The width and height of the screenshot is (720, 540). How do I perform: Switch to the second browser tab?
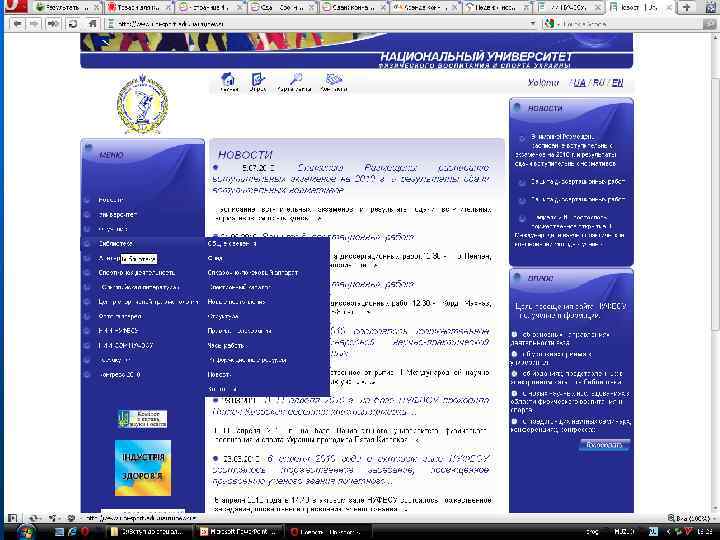click(139, 7)
